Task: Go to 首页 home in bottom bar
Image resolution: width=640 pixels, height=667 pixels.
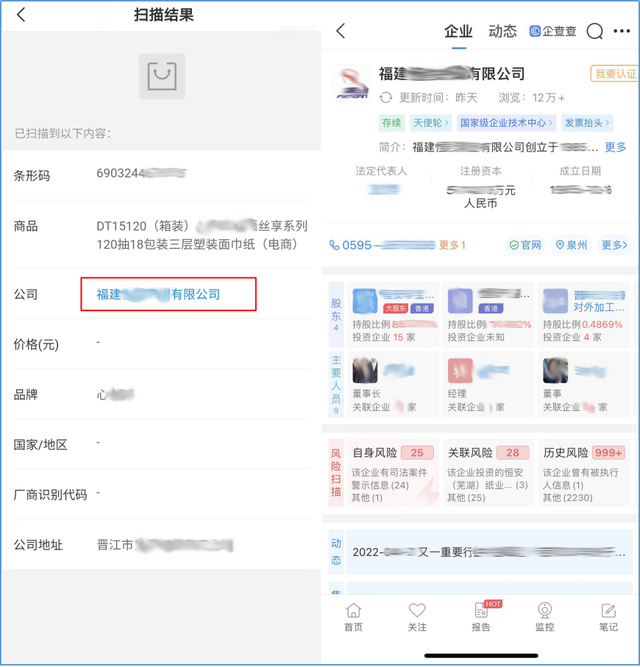Action: pos(353,617)
